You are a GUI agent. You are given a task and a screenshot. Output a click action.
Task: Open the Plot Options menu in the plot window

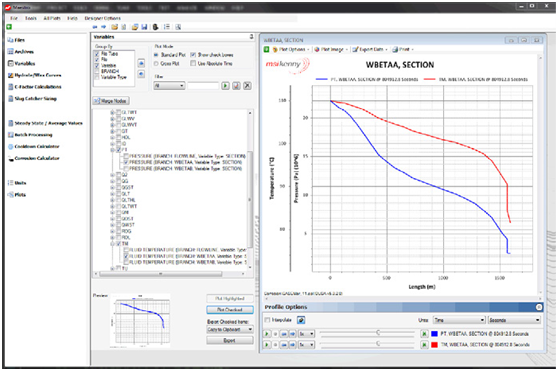tap(291, 49)
